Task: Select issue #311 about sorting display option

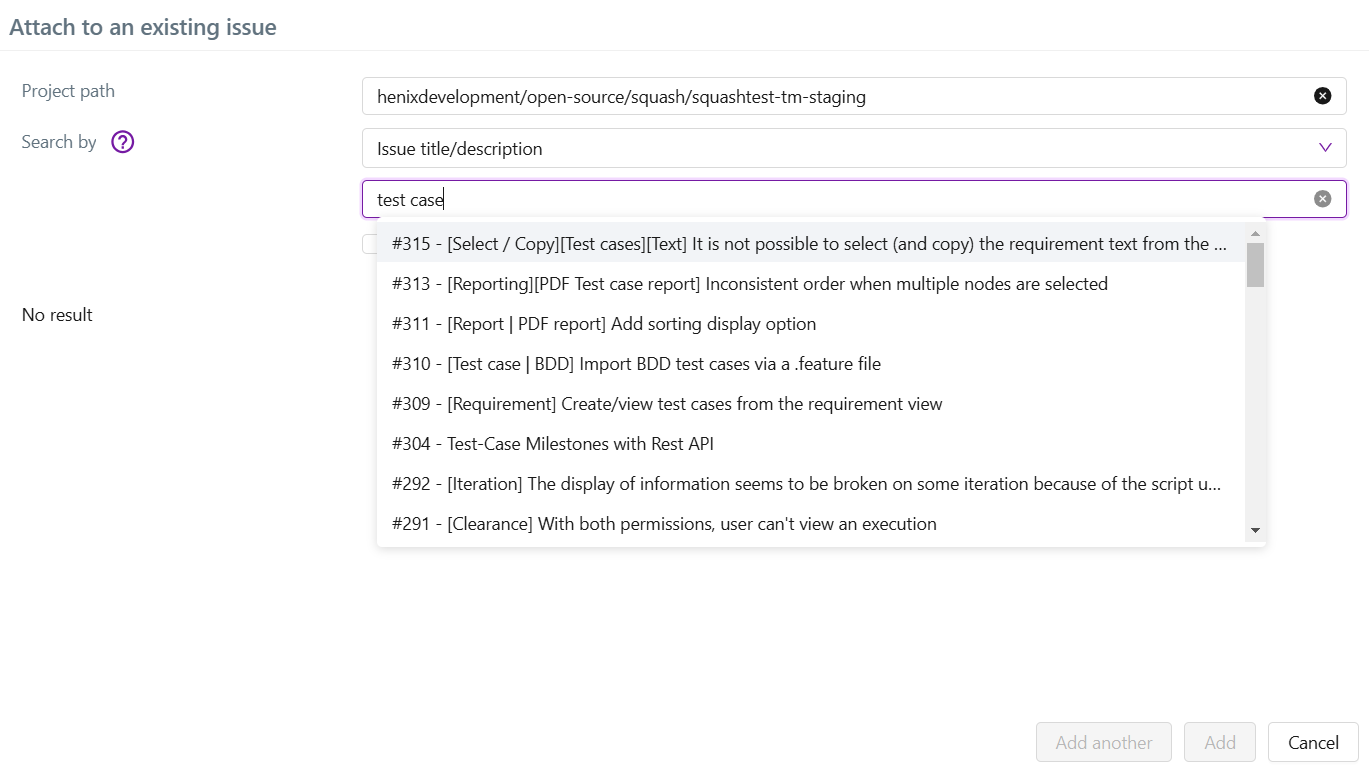Action: click(603, 323)
